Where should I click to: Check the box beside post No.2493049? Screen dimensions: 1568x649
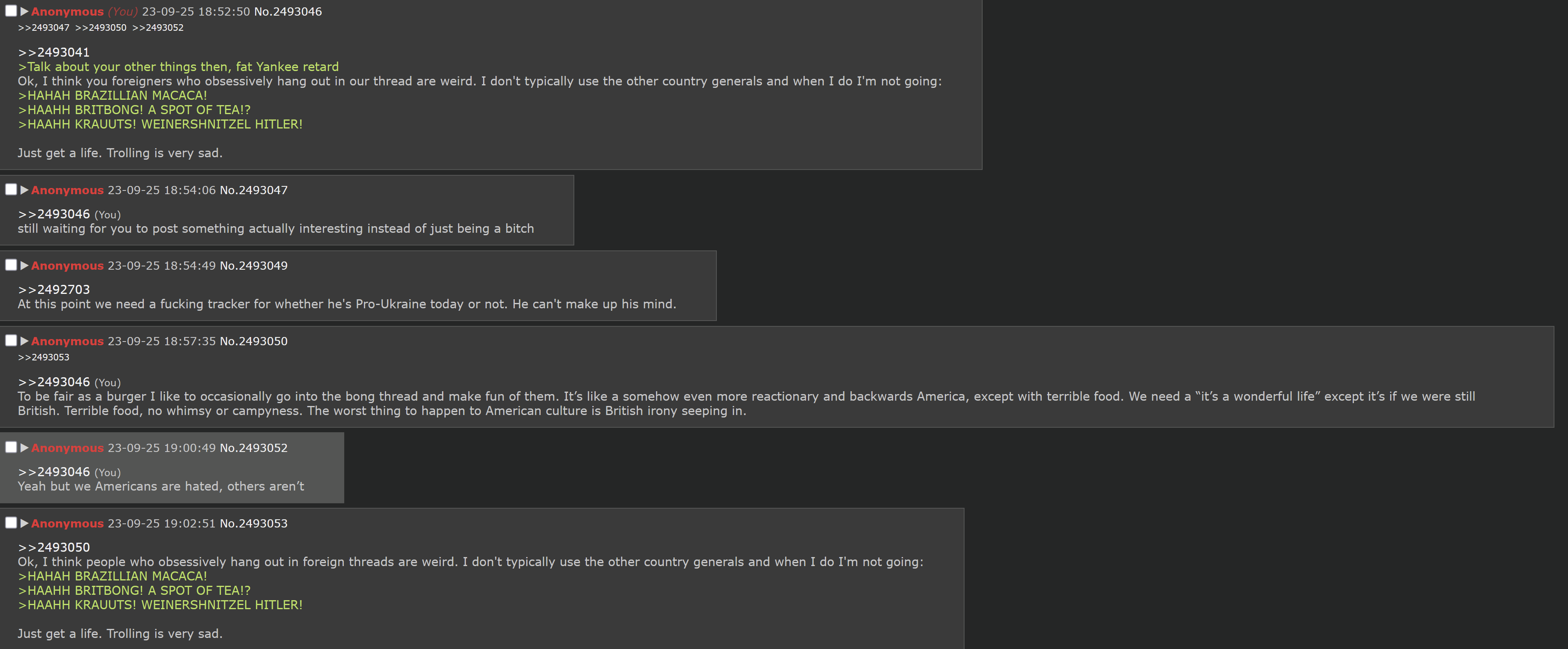11,265
